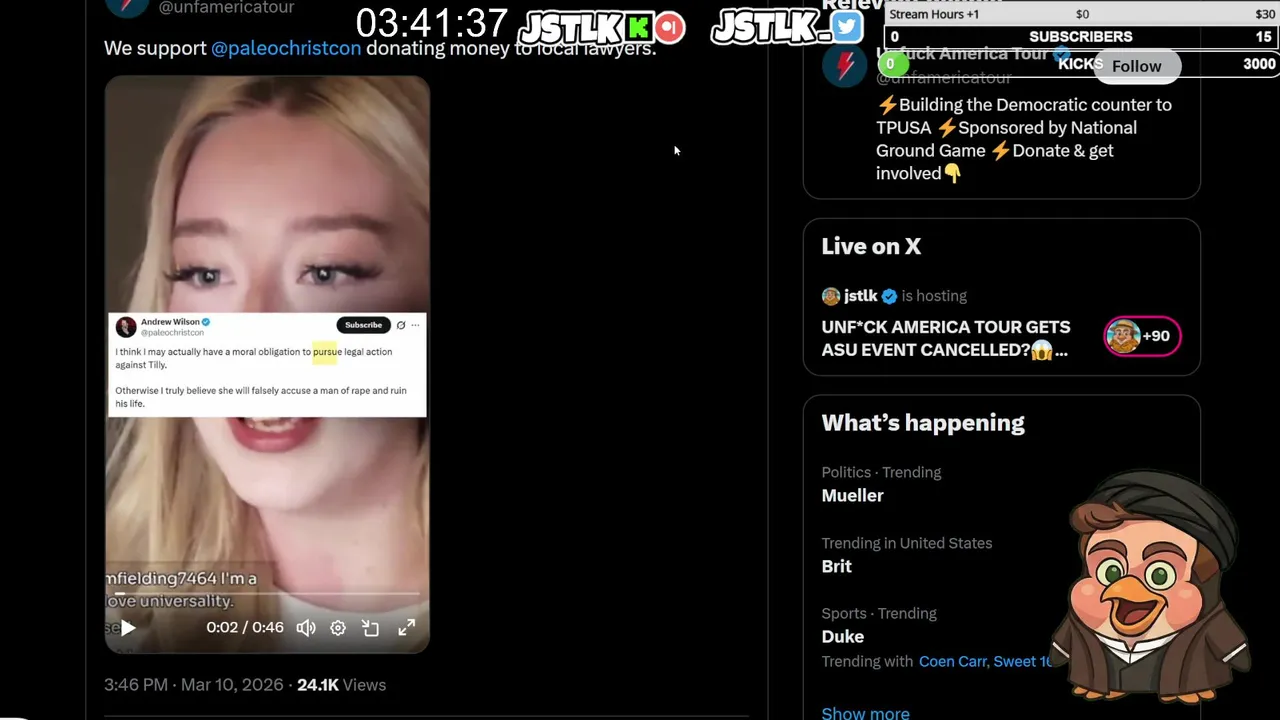Open Andrew Wilson's profile avatar

[126, 327]
